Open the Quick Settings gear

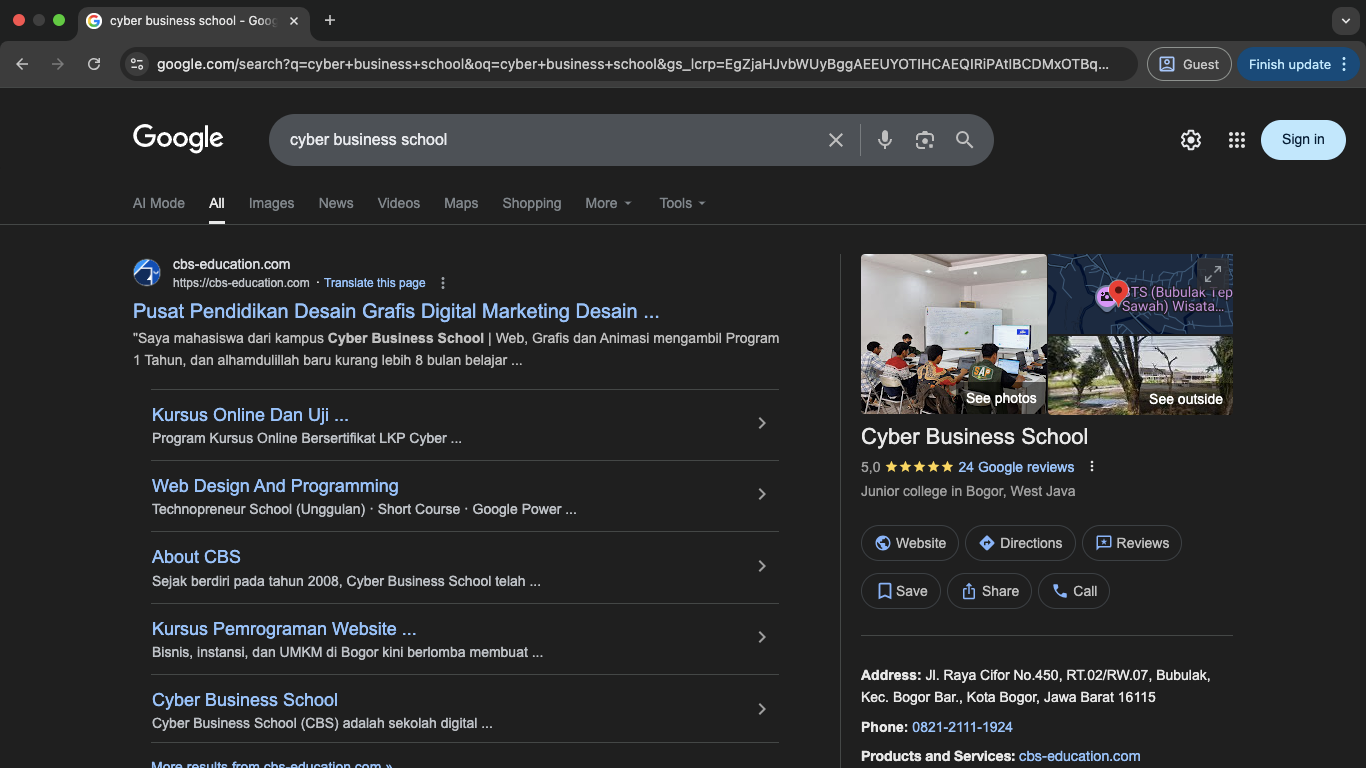click(1190, 140)
